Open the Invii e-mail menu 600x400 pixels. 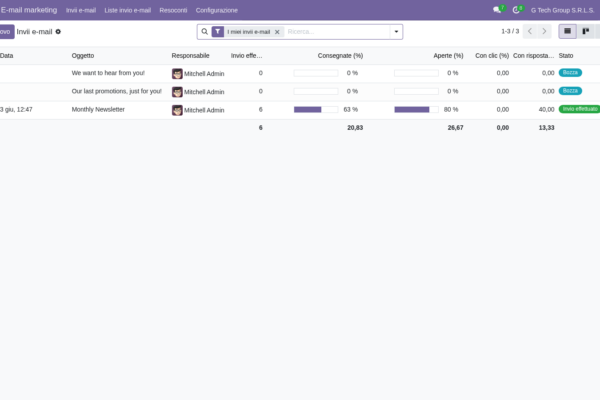tap(81, 10)
